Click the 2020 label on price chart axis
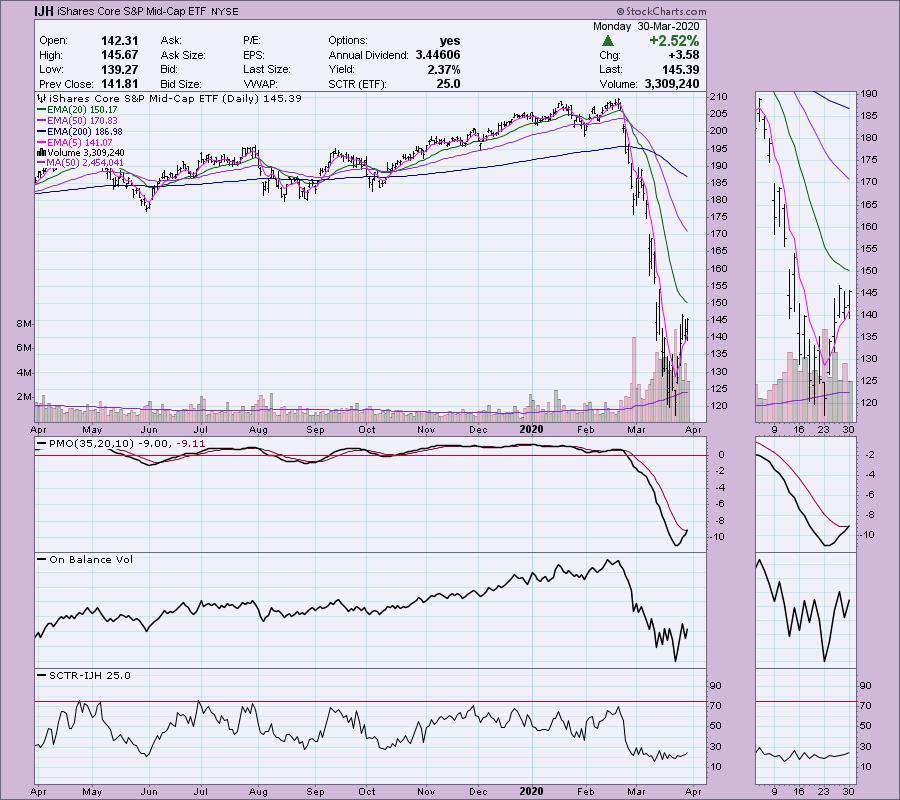 tap(531, 429)
